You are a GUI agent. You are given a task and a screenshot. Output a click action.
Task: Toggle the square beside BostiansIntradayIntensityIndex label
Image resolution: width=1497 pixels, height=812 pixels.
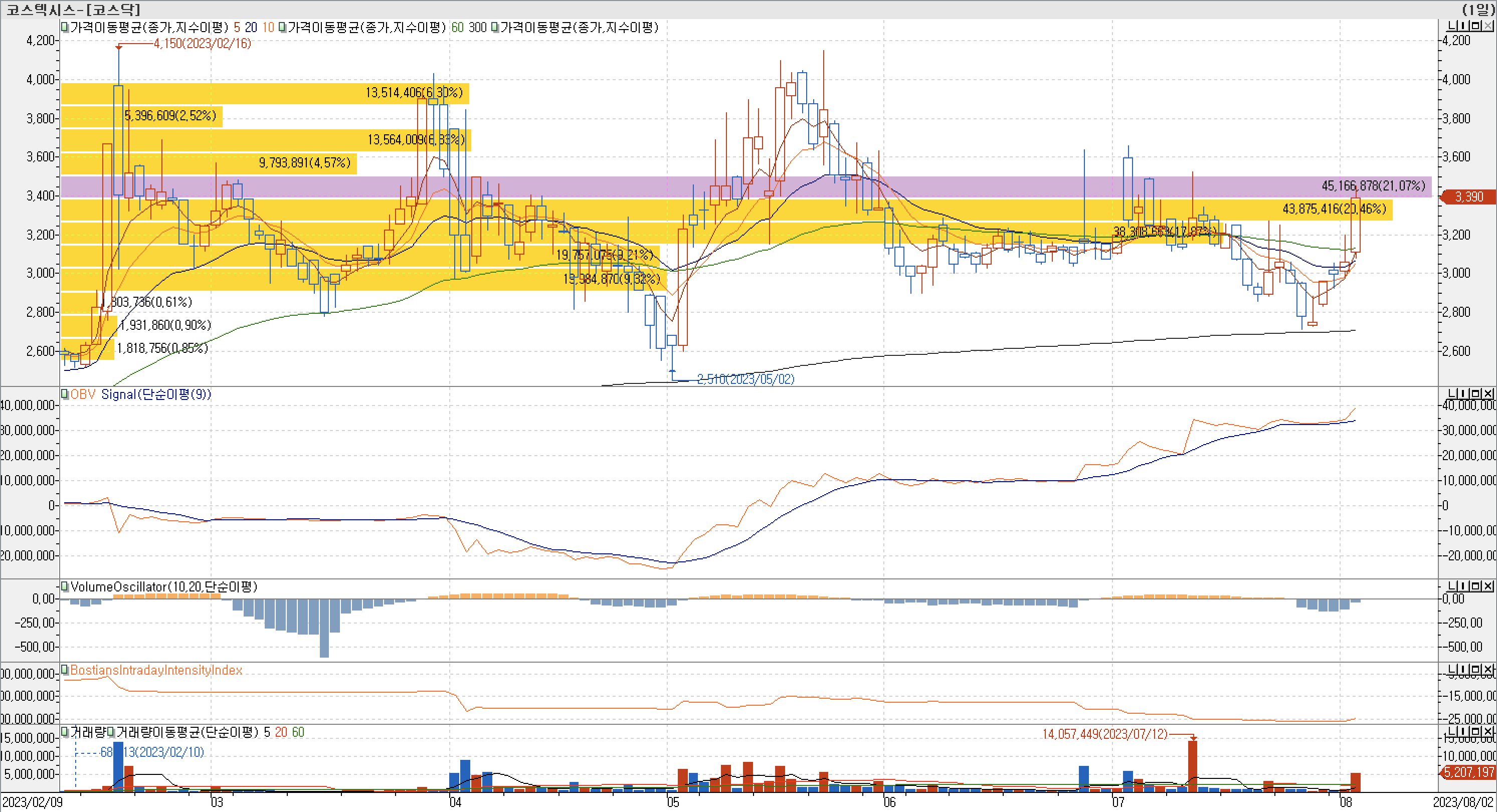pyautogui.click(x=65, y=670)
